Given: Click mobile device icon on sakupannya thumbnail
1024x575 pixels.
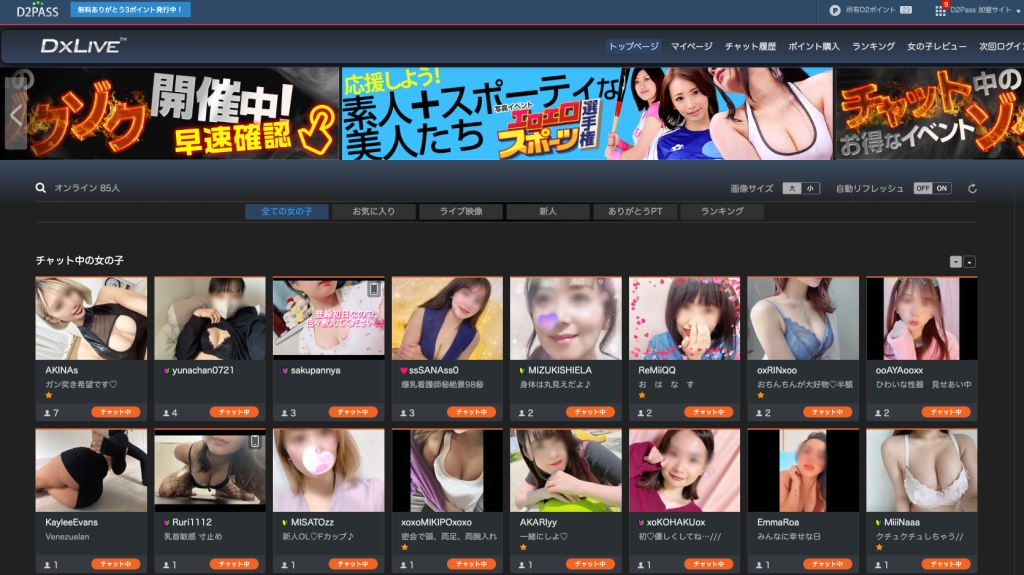Looking at the screenshot, I should pyautogui.click(x=374, y=290).
